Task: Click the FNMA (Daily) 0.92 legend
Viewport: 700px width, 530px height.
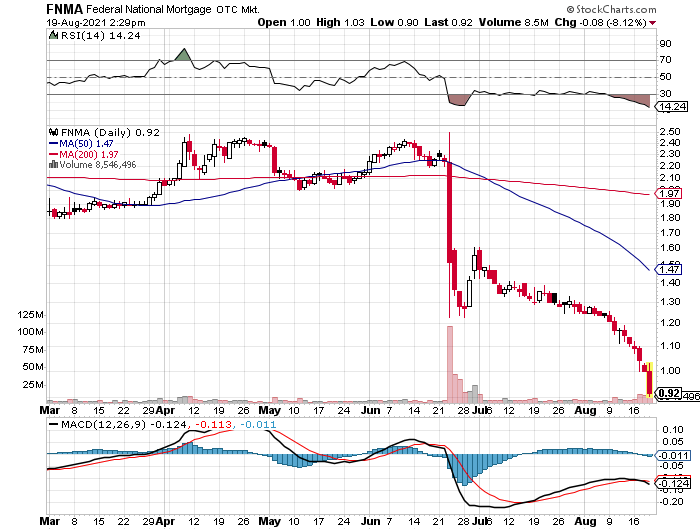Action: tap(110, 133)
